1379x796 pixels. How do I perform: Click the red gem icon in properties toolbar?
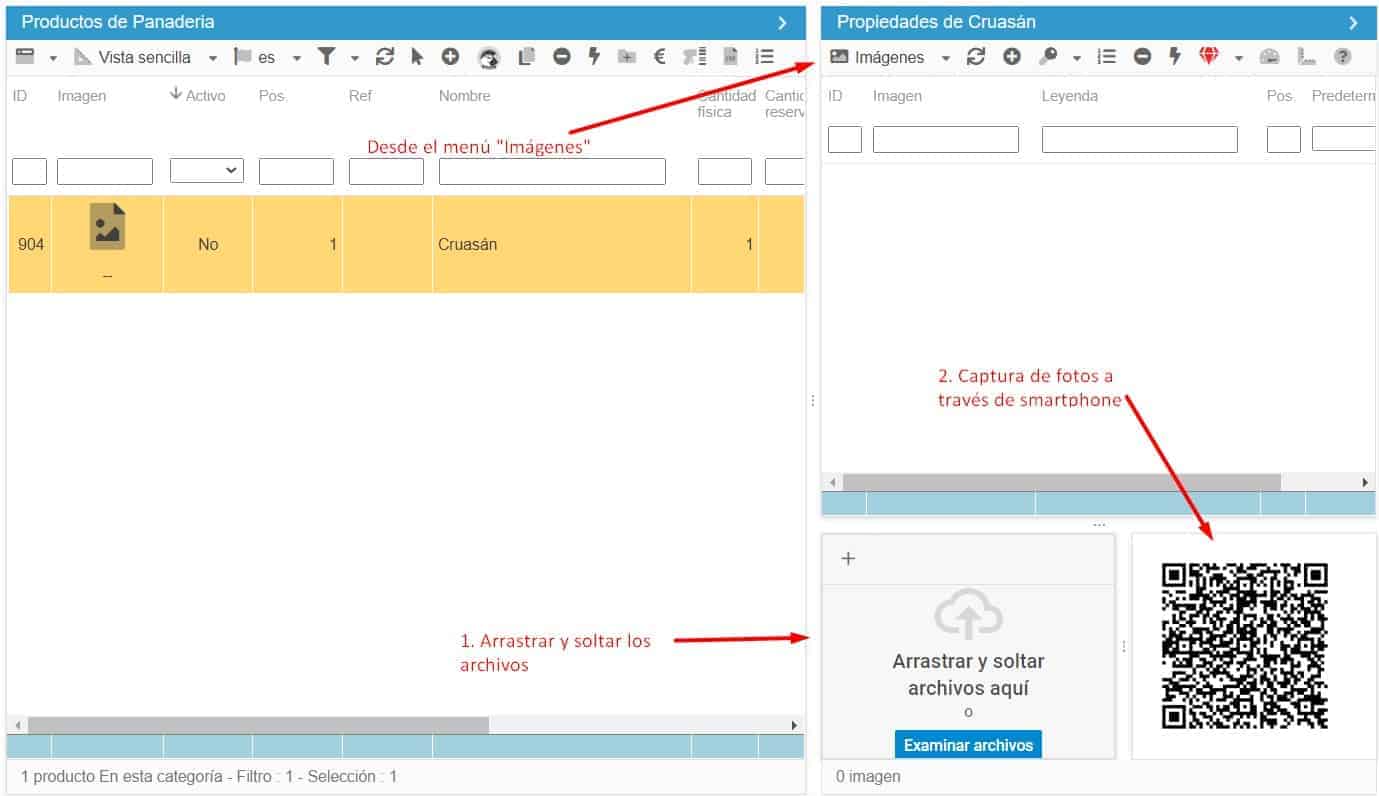(x=1209, y=57)
